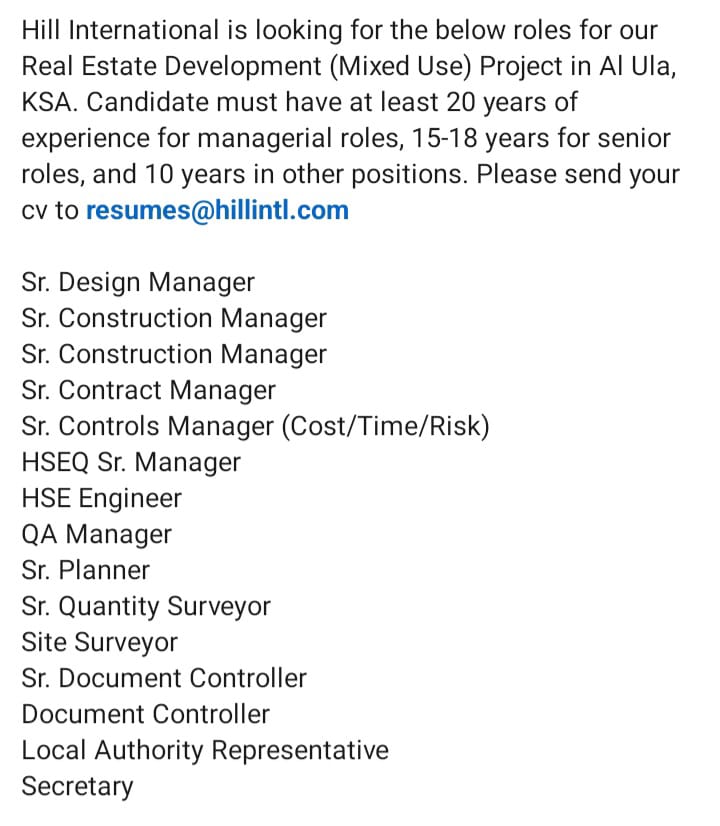Click the Site Surveyor entry

[x=100, y=643]
